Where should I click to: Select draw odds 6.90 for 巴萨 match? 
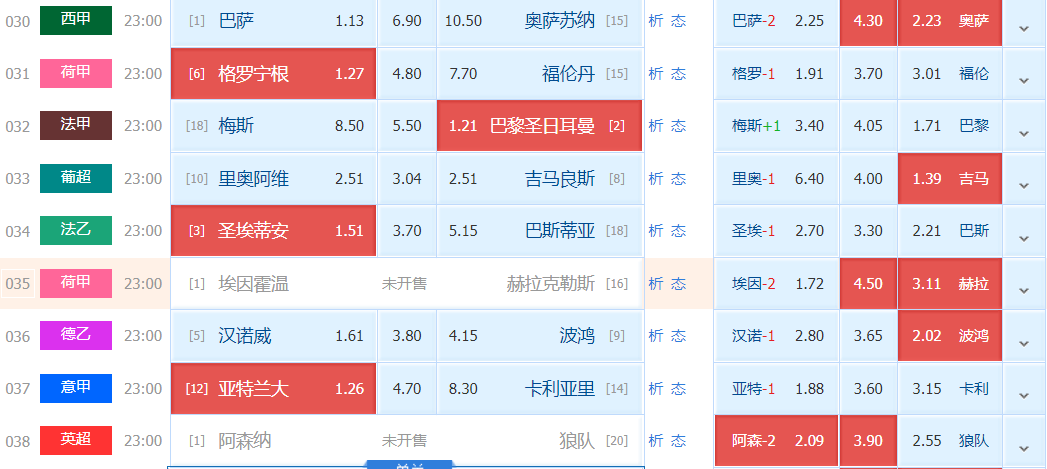pyautogui.click(x=407, y=21)
